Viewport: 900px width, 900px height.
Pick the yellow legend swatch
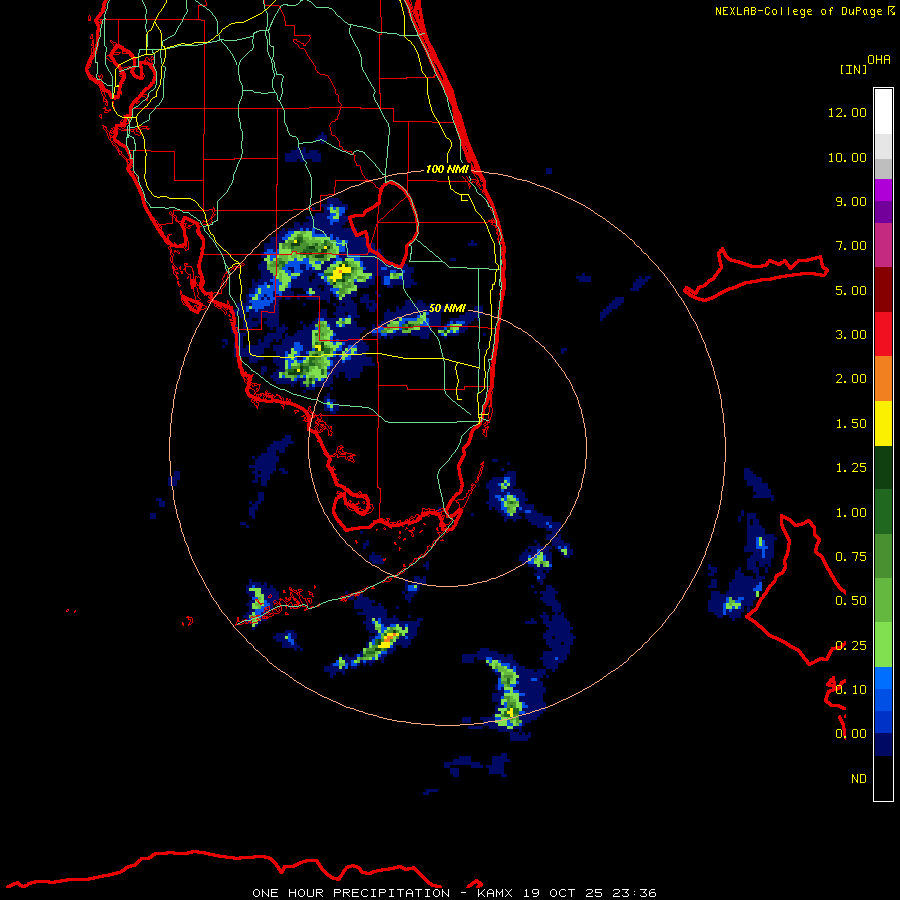pos(883,423)
